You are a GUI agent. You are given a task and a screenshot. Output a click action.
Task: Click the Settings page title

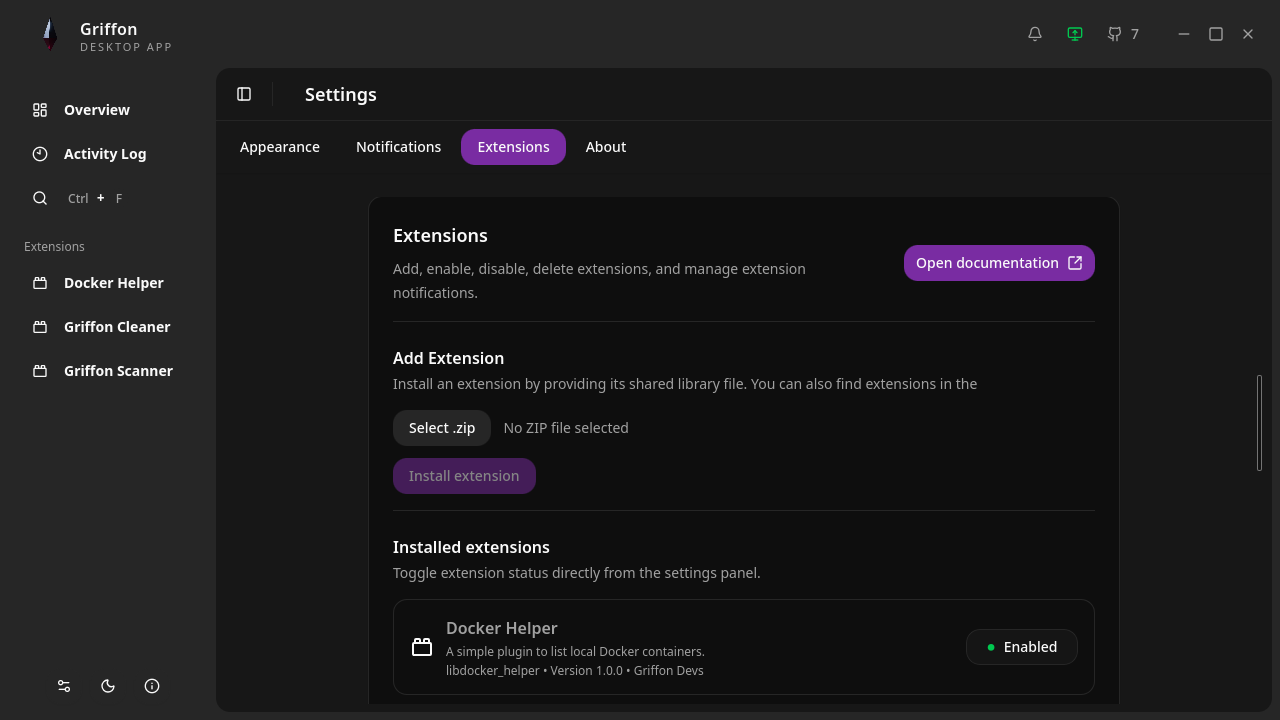(x=341, y=94)
